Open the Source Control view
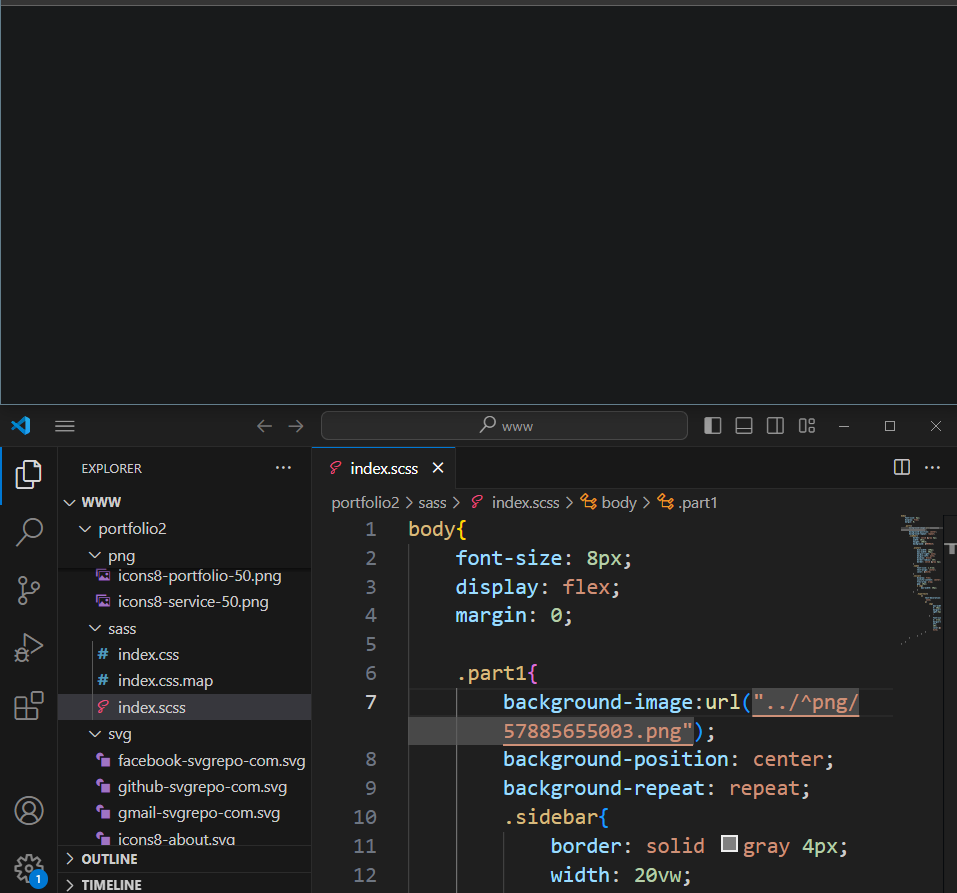Viewport: 957px width, 893px height. click(29, 590)
